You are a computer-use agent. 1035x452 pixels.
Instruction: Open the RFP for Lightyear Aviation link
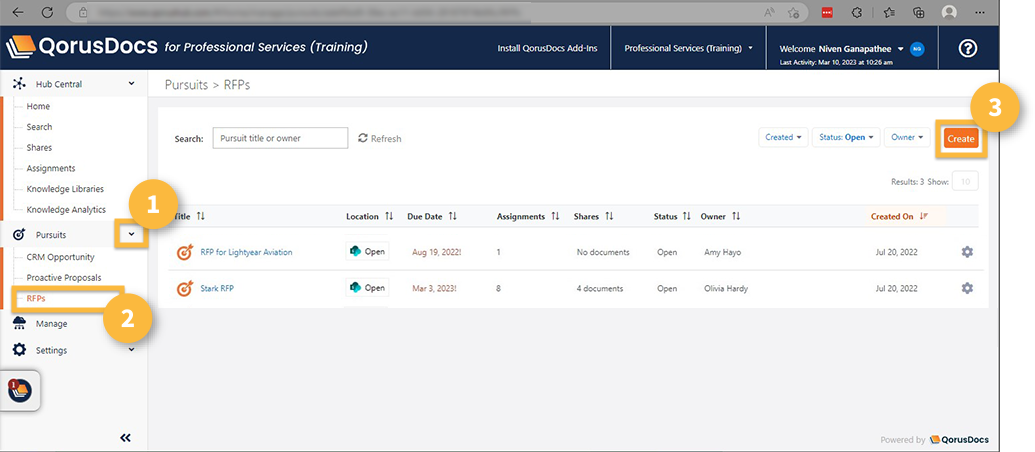click(246, 252)
